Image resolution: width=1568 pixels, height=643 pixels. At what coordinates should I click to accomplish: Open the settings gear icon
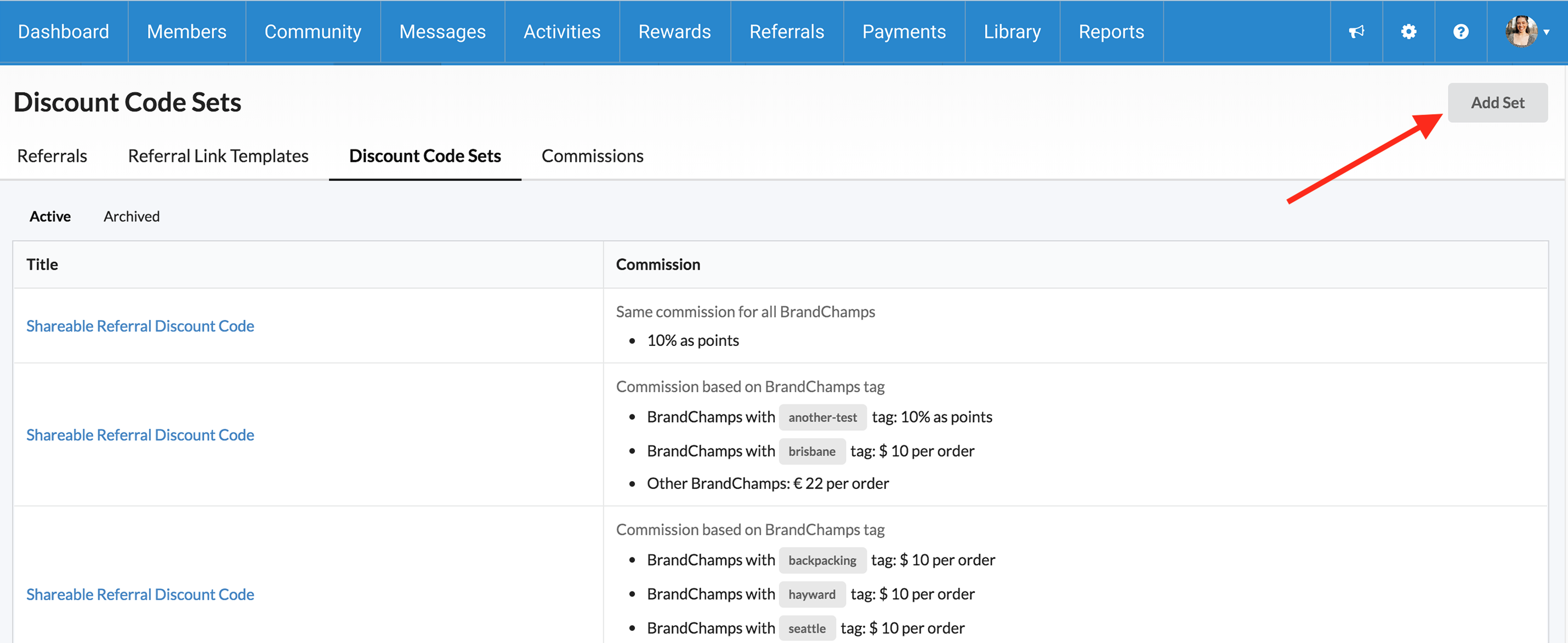pos(1408,32)
